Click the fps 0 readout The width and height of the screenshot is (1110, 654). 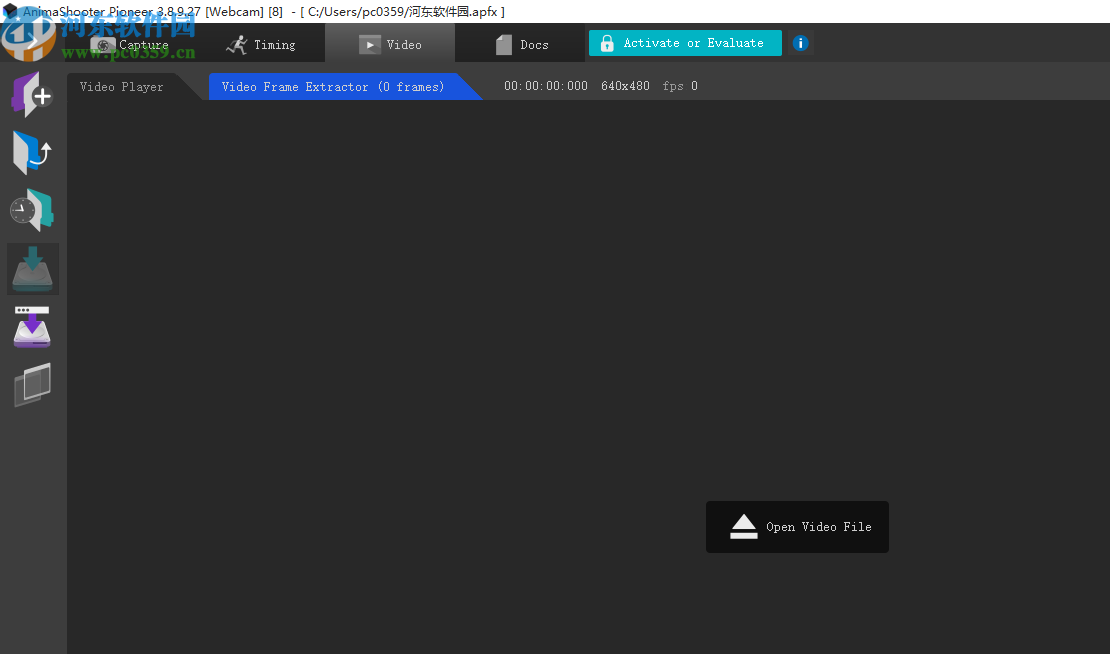[680, 86]
